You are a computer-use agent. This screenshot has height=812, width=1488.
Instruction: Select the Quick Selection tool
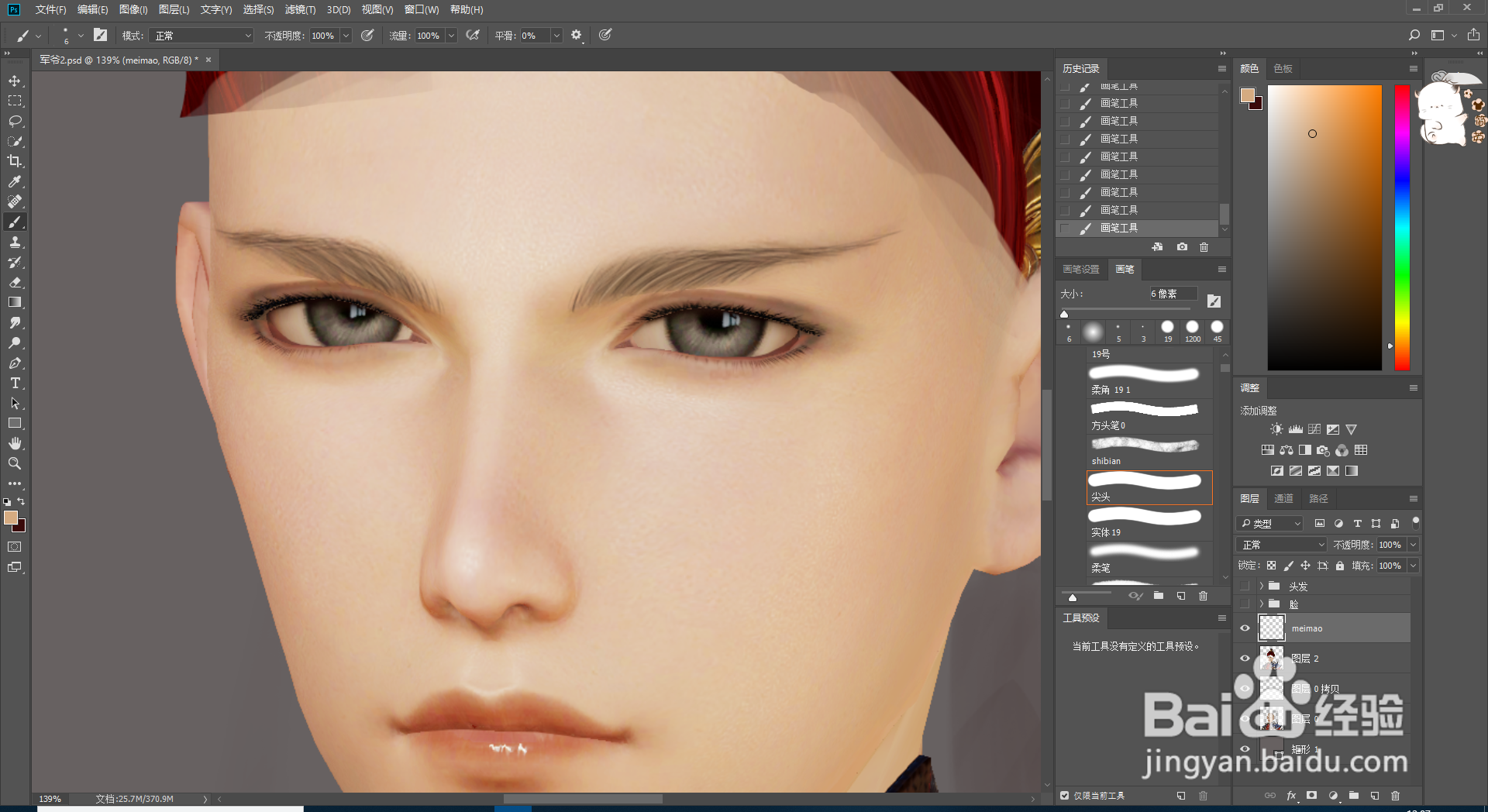click(15, 142)
